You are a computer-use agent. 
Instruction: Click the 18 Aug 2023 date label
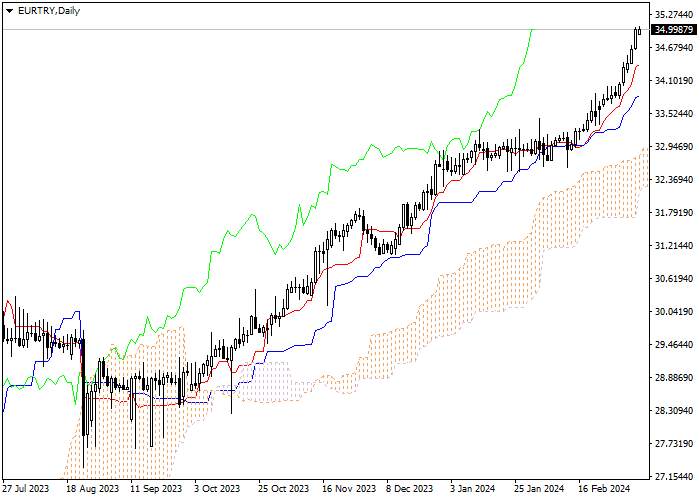click(92, 488)
